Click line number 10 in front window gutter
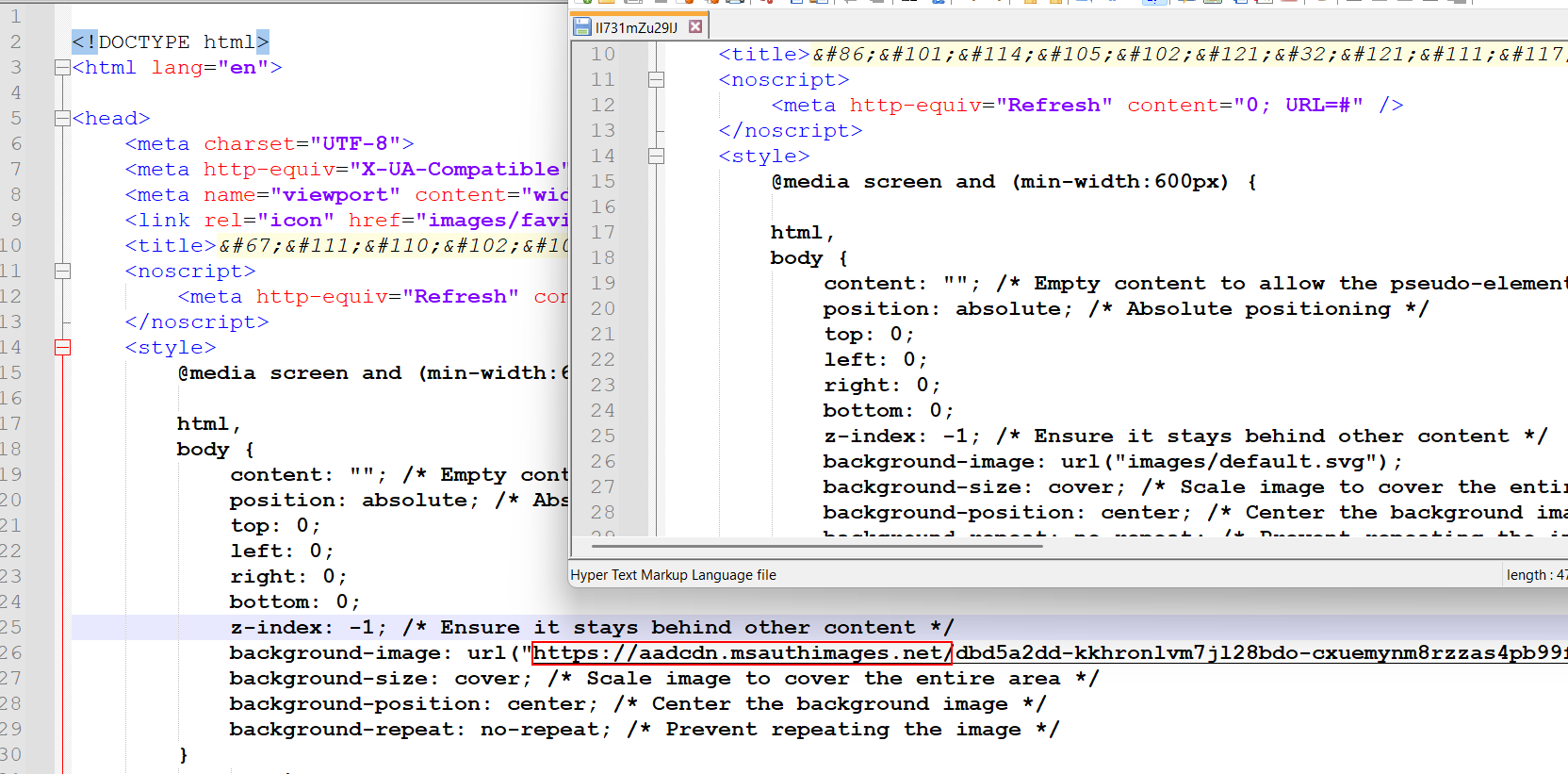Viewport: 1568px width, 774px height. click(603, 55)
